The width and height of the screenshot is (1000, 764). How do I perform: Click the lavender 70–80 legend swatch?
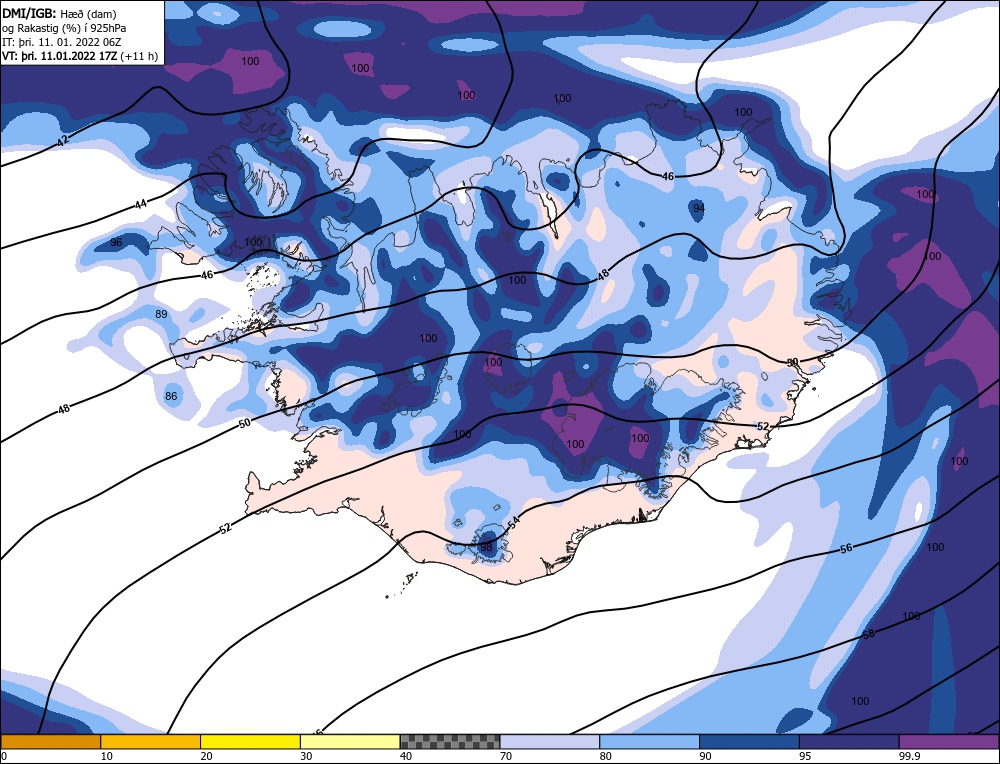550,742
